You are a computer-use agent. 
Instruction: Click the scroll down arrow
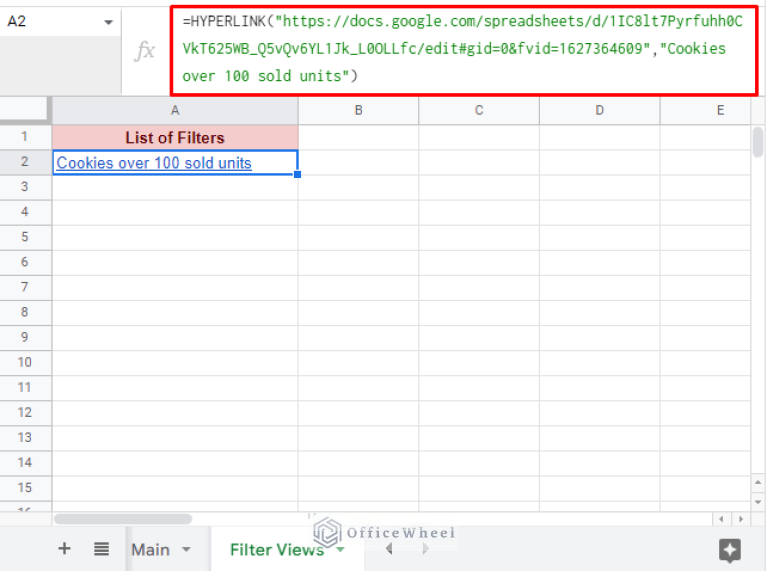pyautogui.click(x=758, y=502)
